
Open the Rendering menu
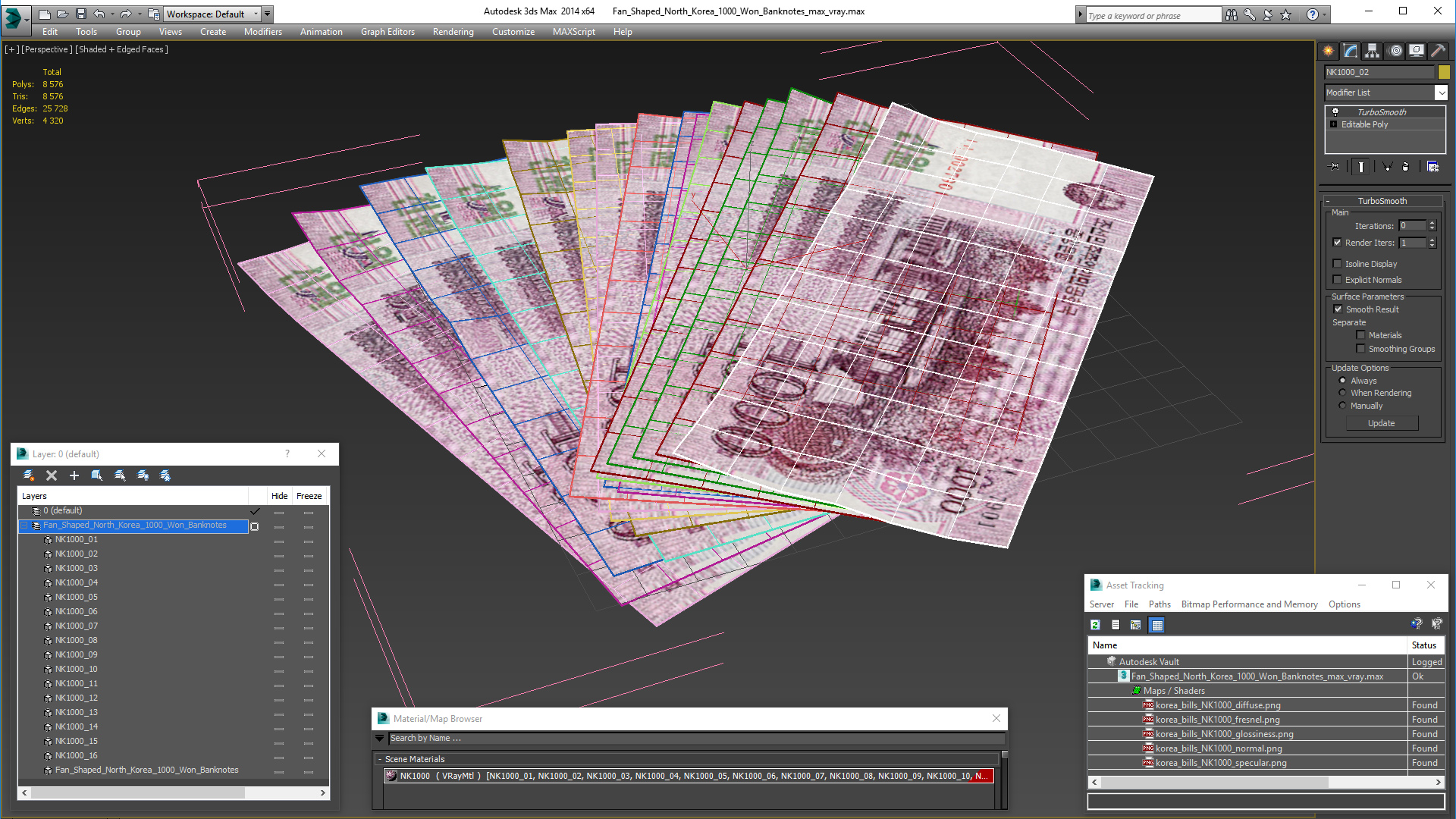453,32
